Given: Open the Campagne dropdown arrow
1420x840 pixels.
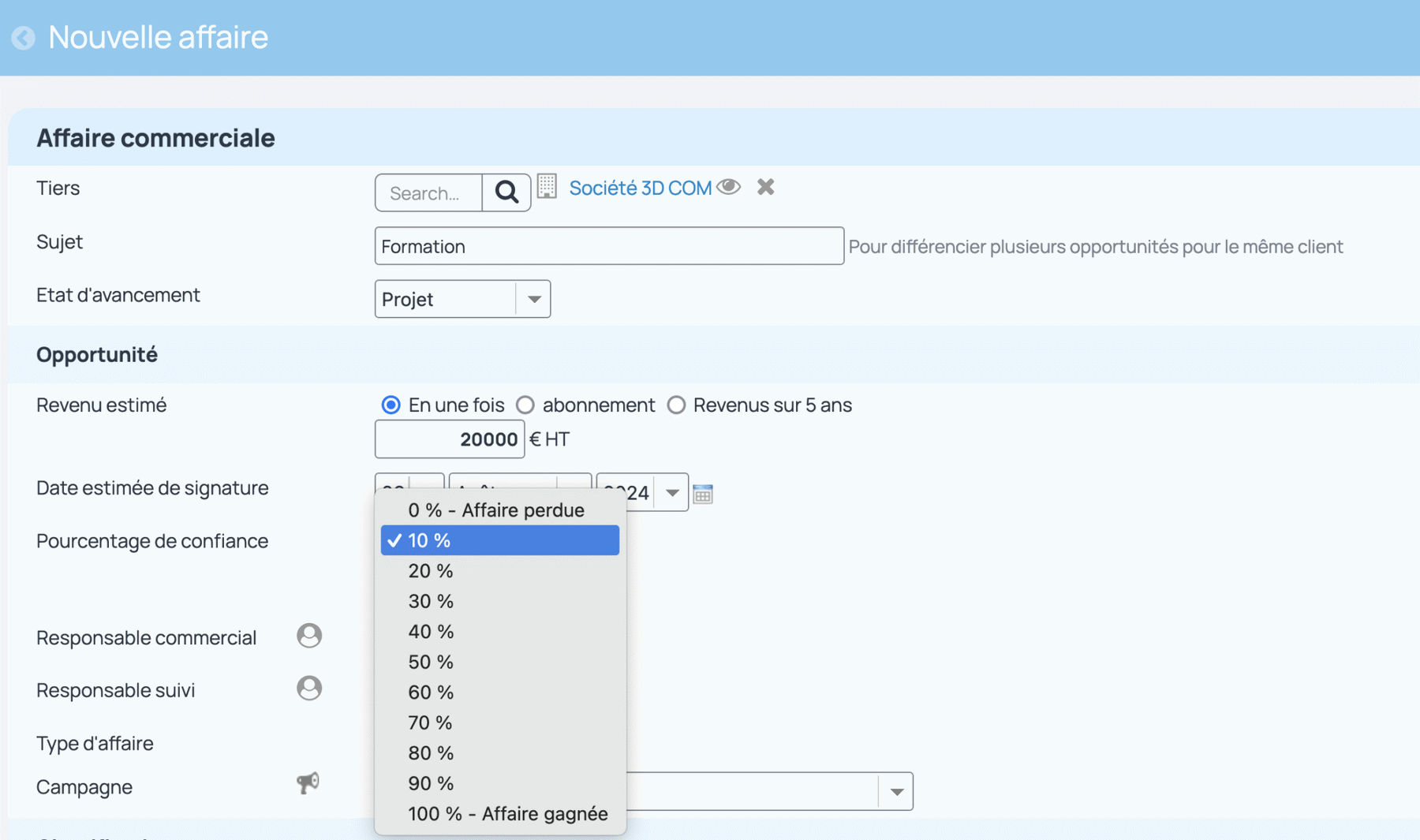Looking at the screenshot, I should pyautogui.click(x=896, y=791).
